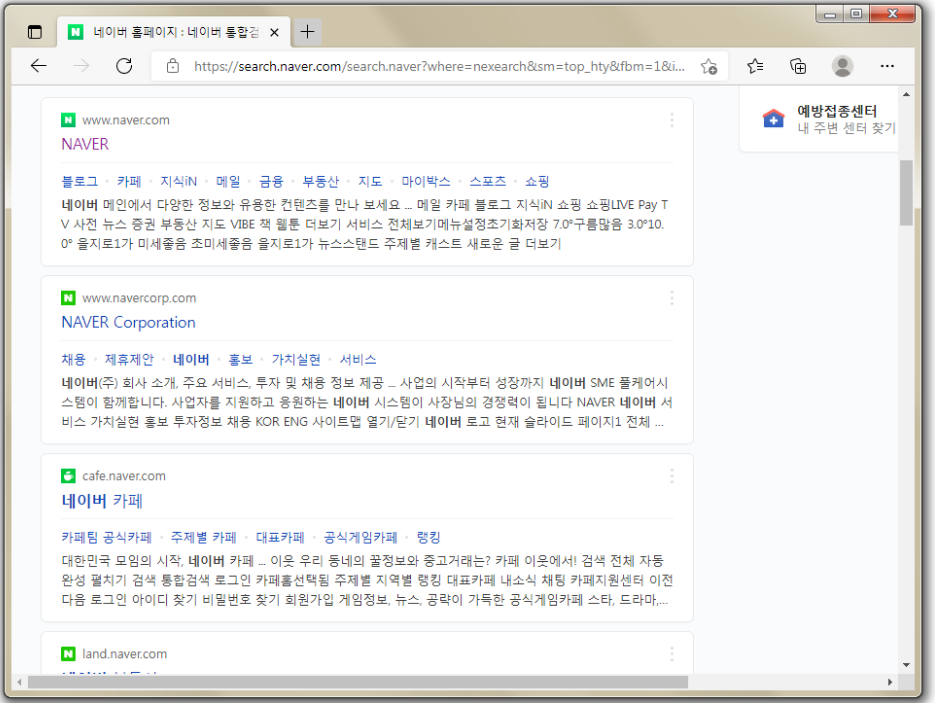
Task: Open bold 네이버 sublink under NAVER Corporation
Action: (191, 360)
